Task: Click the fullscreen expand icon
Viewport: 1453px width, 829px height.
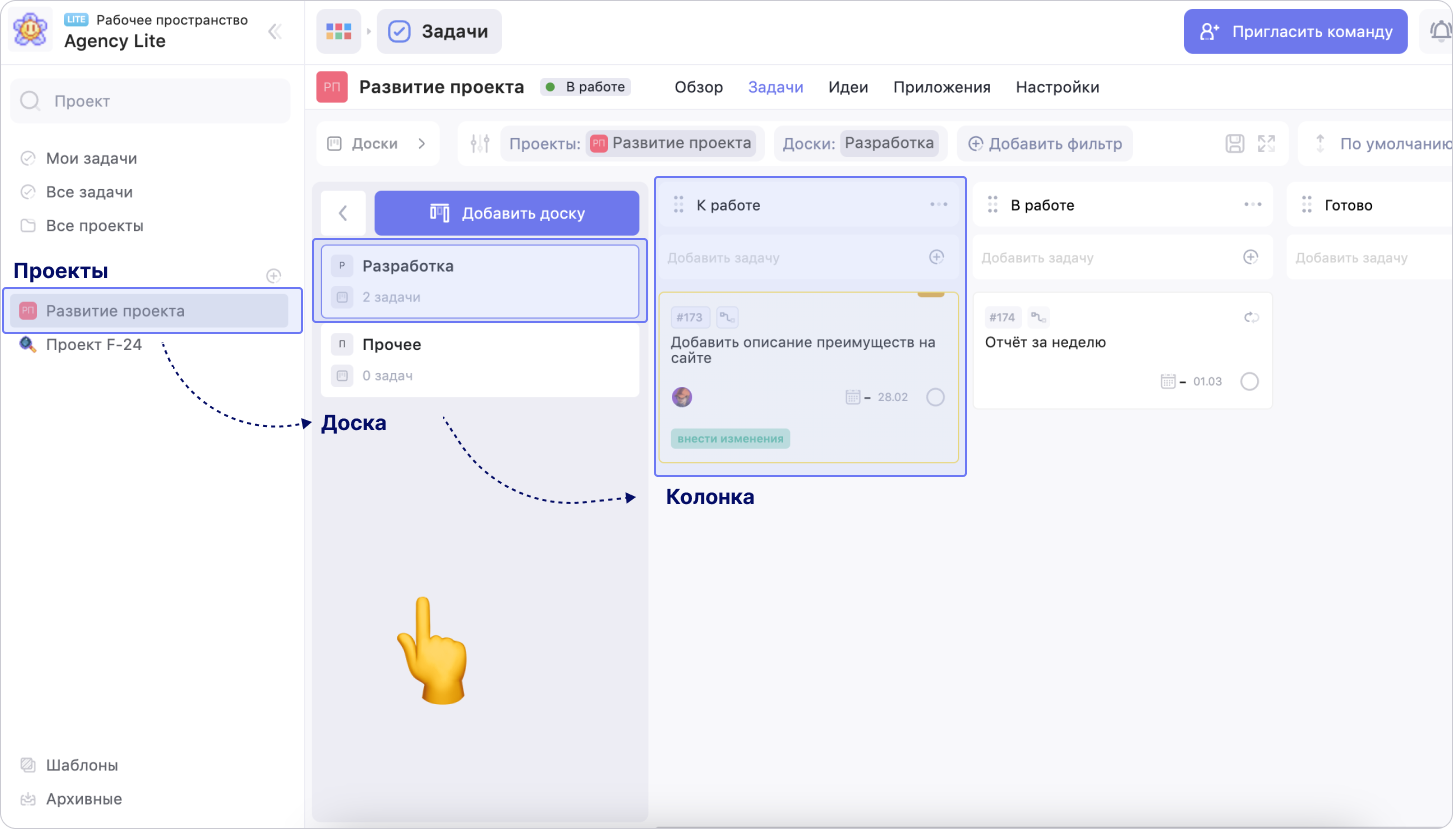Action: point(1267,144)
